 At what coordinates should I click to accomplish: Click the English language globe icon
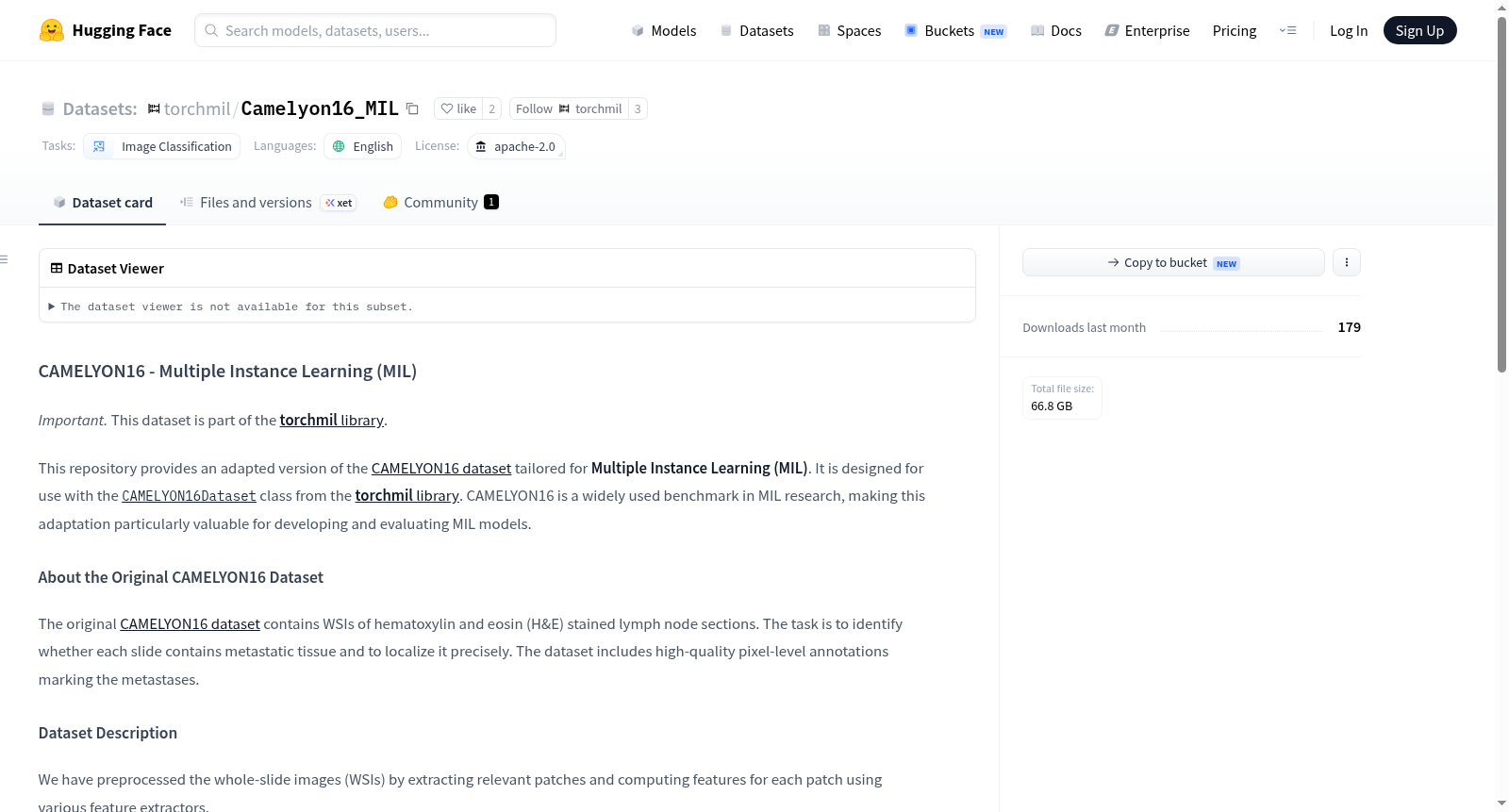[340, 146]
